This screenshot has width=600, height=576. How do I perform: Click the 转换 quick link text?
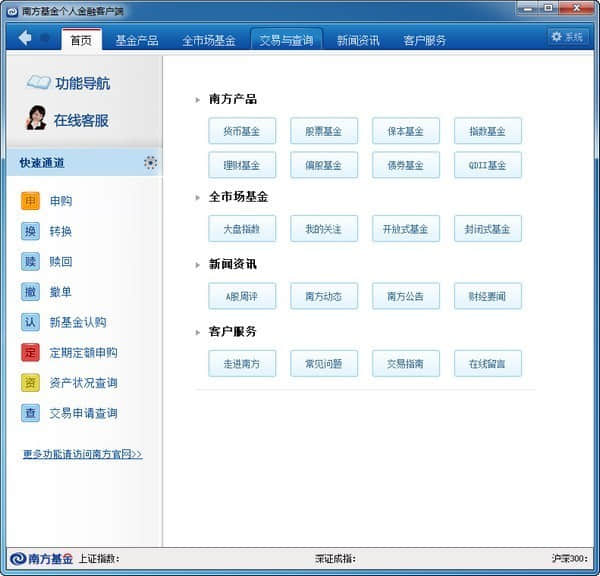coord(61,231)
